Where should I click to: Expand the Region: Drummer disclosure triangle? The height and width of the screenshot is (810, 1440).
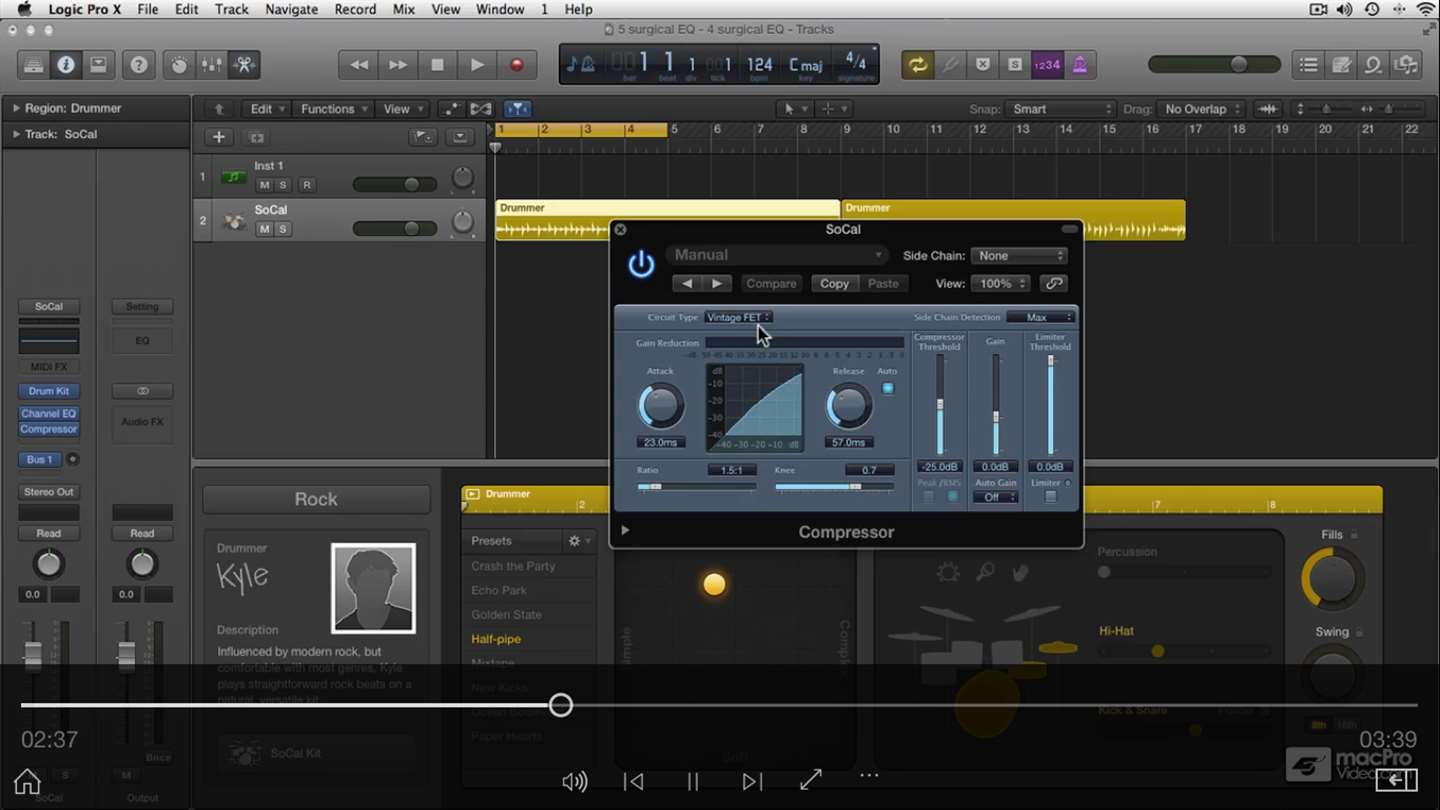16,108
